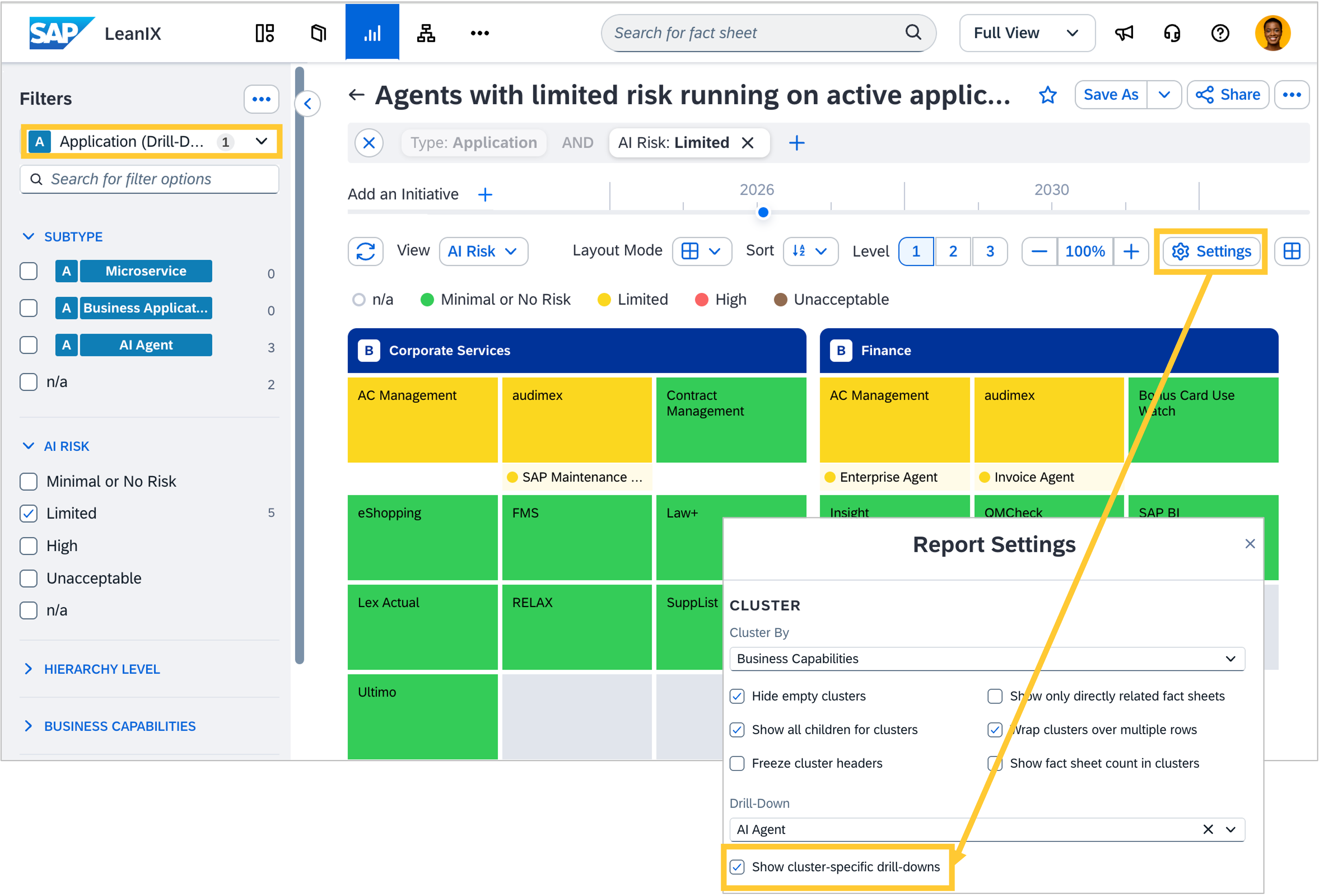Select level 1

pyautogui.click(x=916, y=251)
